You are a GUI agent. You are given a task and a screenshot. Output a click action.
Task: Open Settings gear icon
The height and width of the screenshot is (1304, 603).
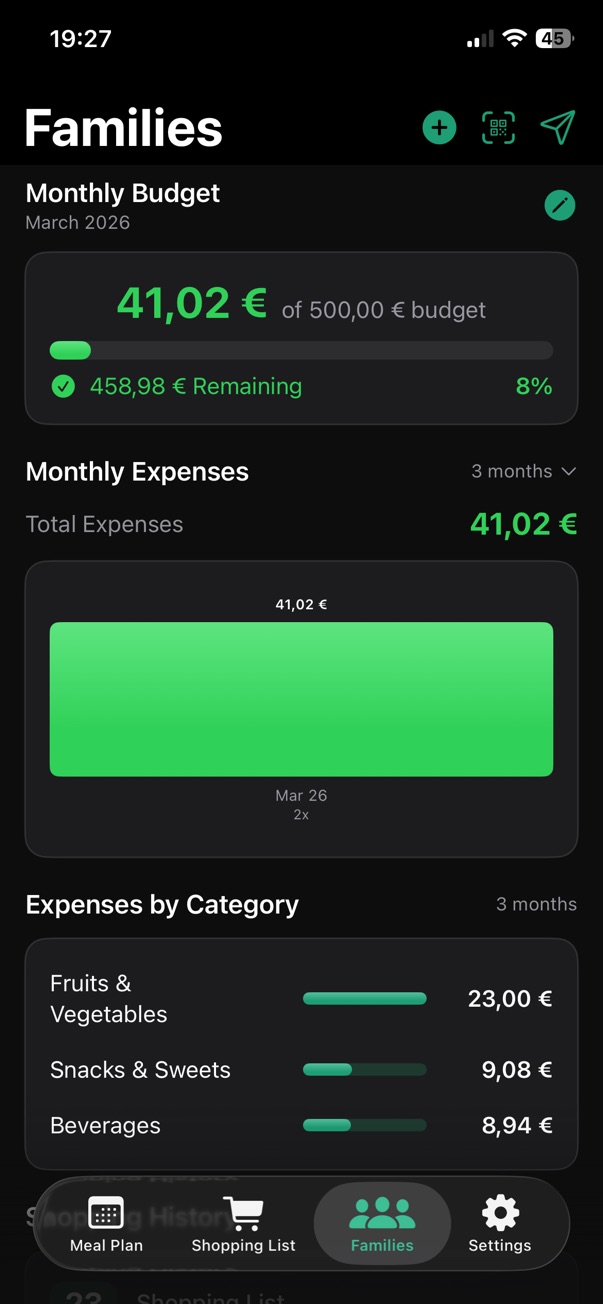coord(500,1213)
